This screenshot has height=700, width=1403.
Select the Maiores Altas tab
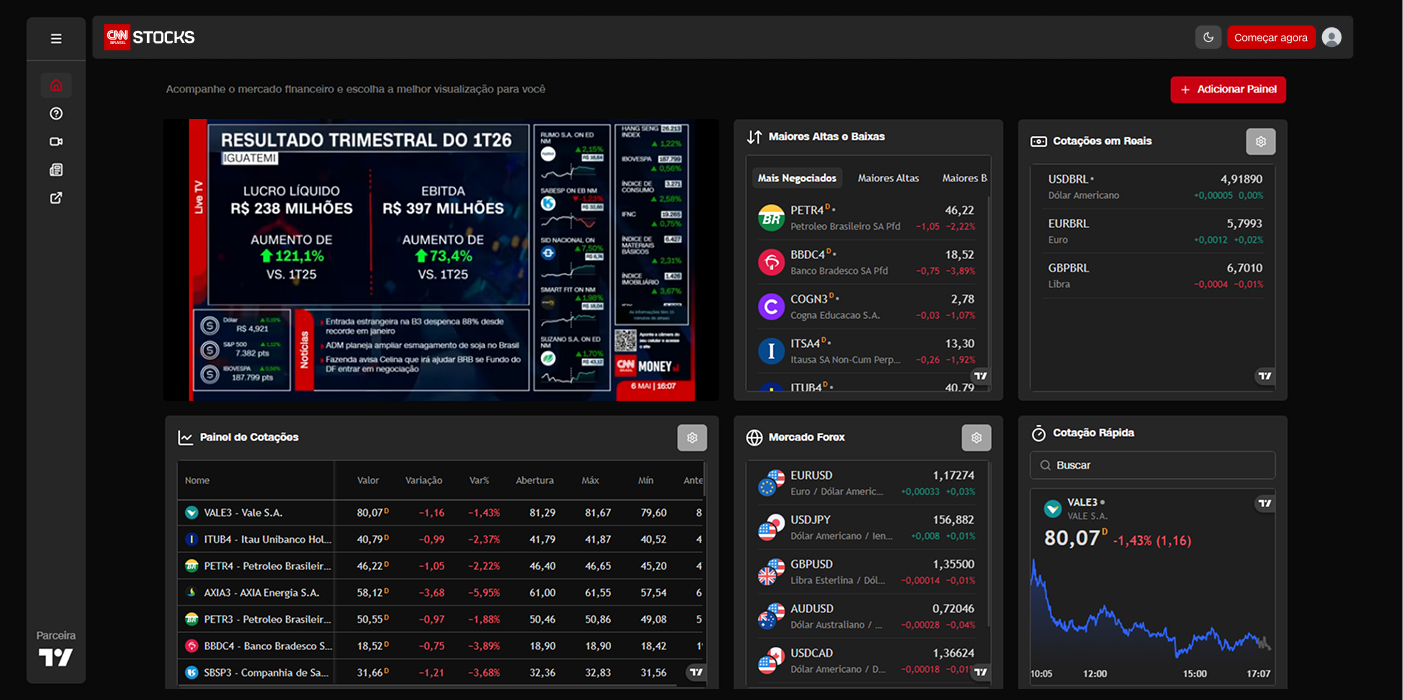[x=888, y=178]
